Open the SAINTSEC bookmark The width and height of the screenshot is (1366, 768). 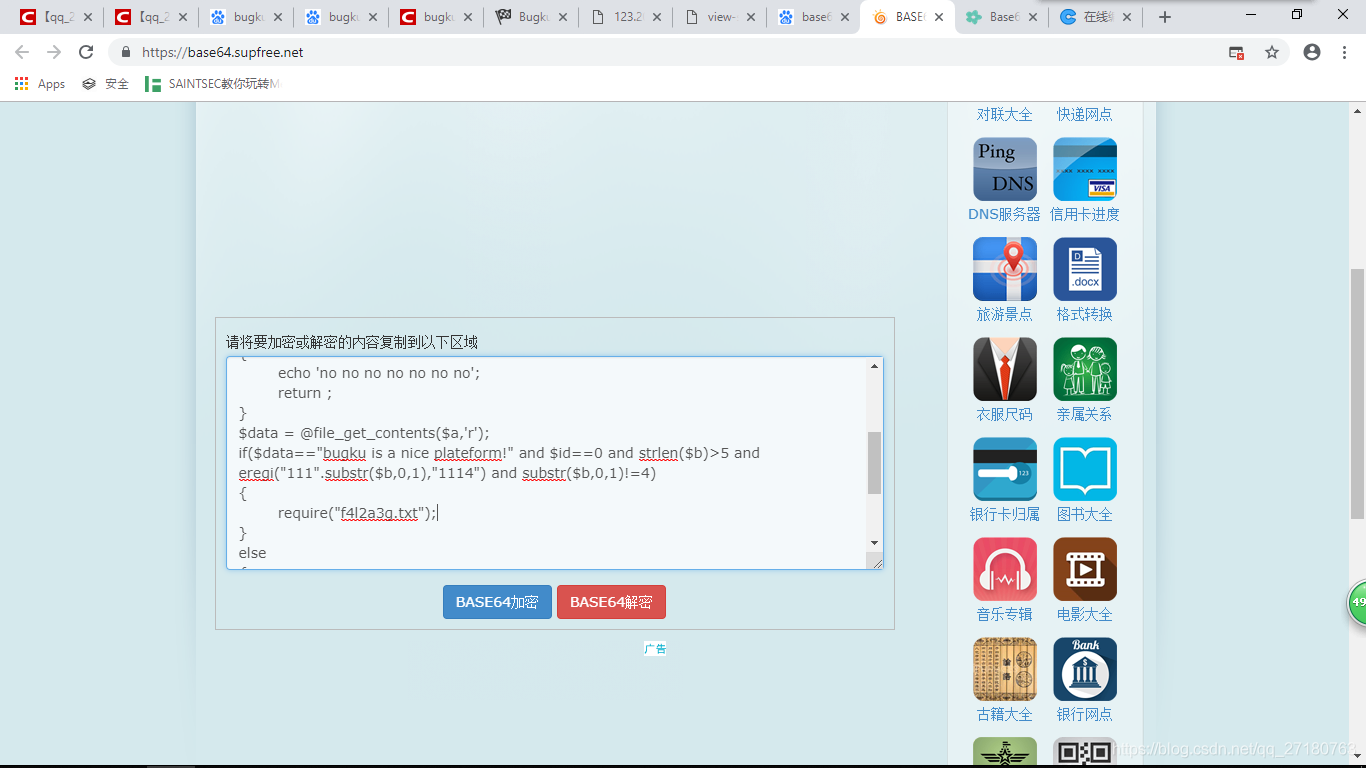[212, 84]
